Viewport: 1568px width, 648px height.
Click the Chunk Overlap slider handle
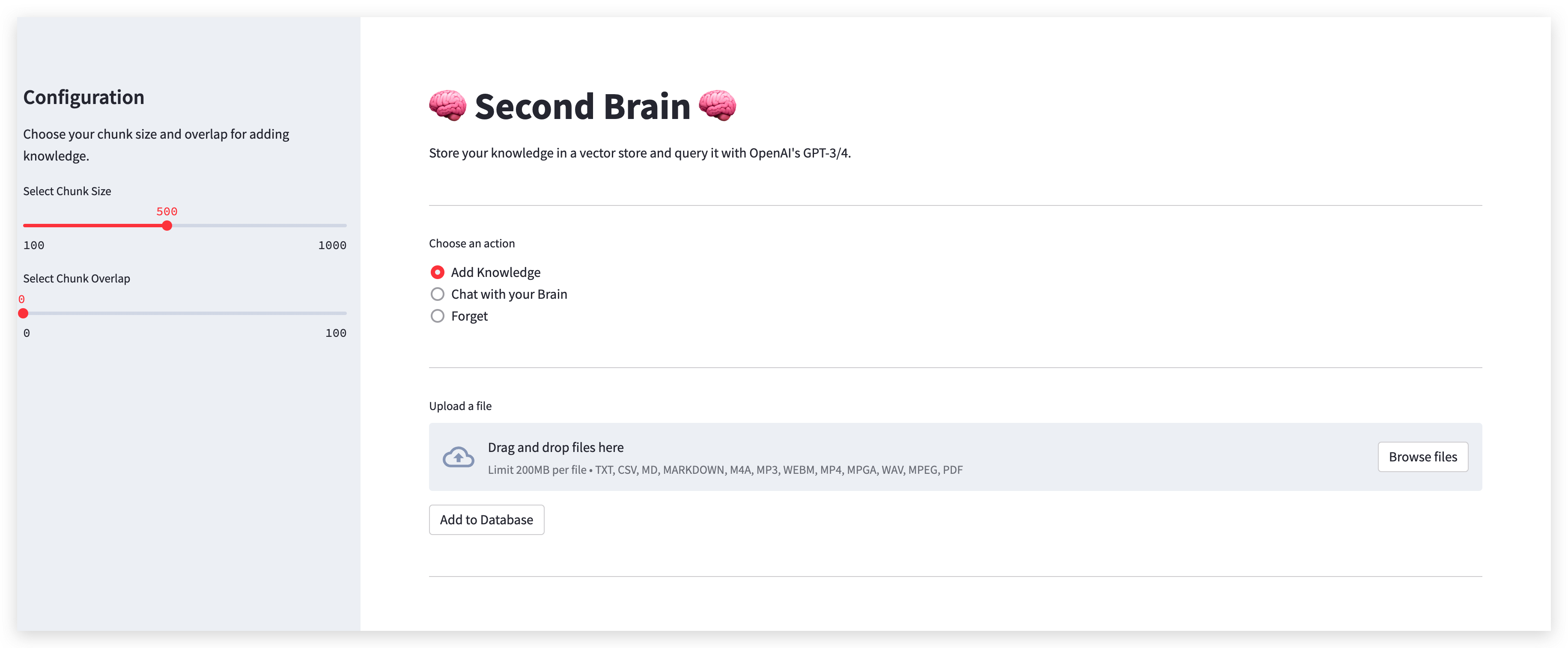coord(23,313)
